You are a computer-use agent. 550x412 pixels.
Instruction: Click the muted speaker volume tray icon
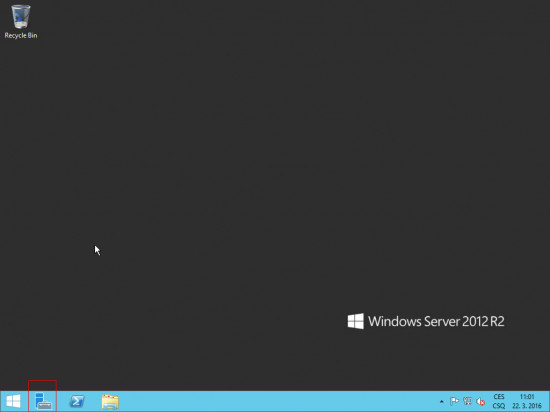click(x=481, y=401)
